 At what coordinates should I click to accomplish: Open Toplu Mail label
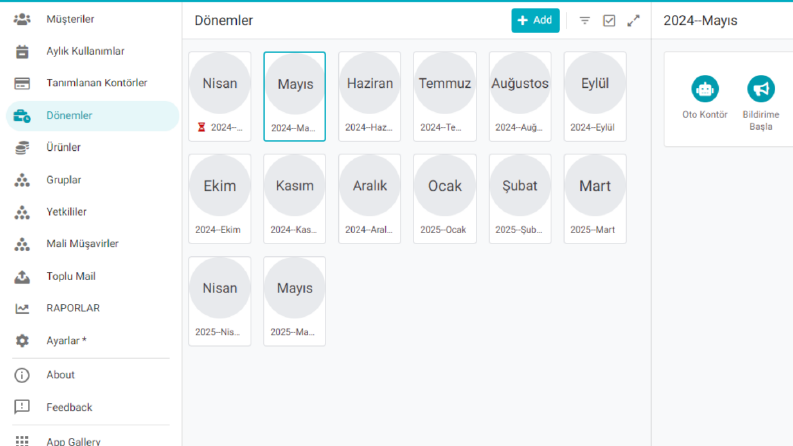71,277
